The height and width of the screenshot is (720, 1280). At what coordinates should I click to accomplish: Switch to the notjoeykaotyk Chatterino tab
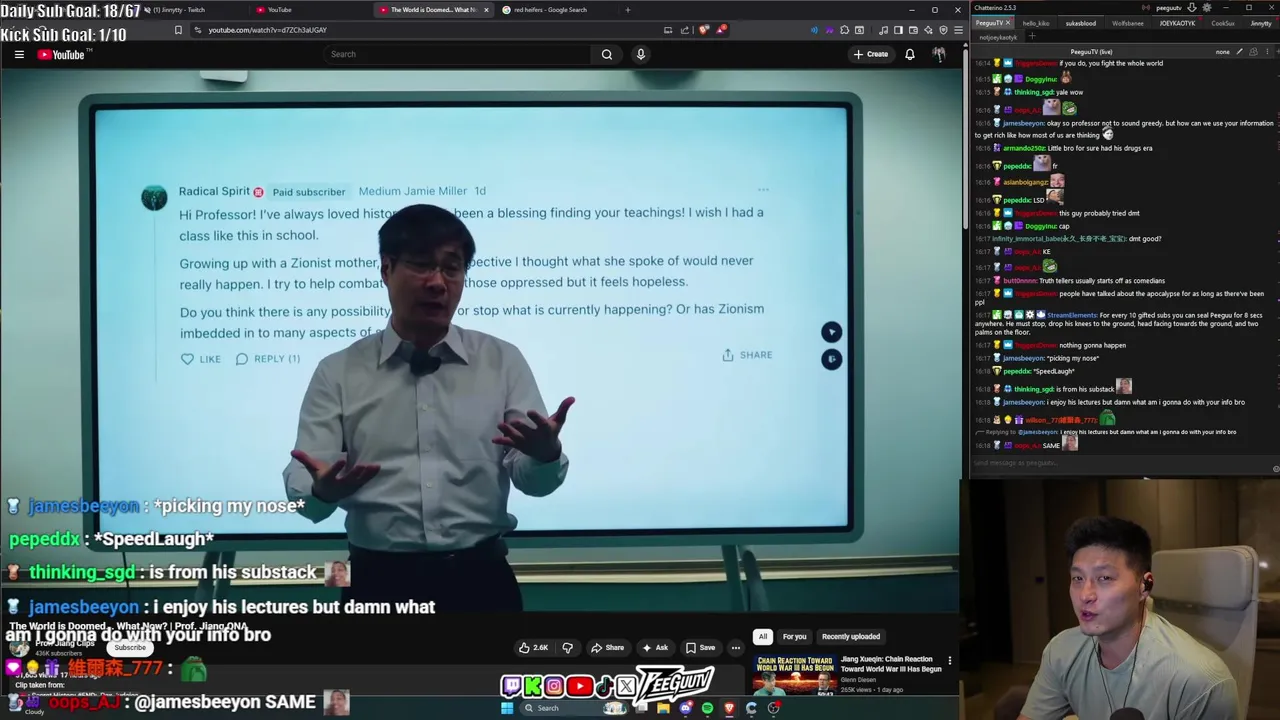[x=998, y=37]
